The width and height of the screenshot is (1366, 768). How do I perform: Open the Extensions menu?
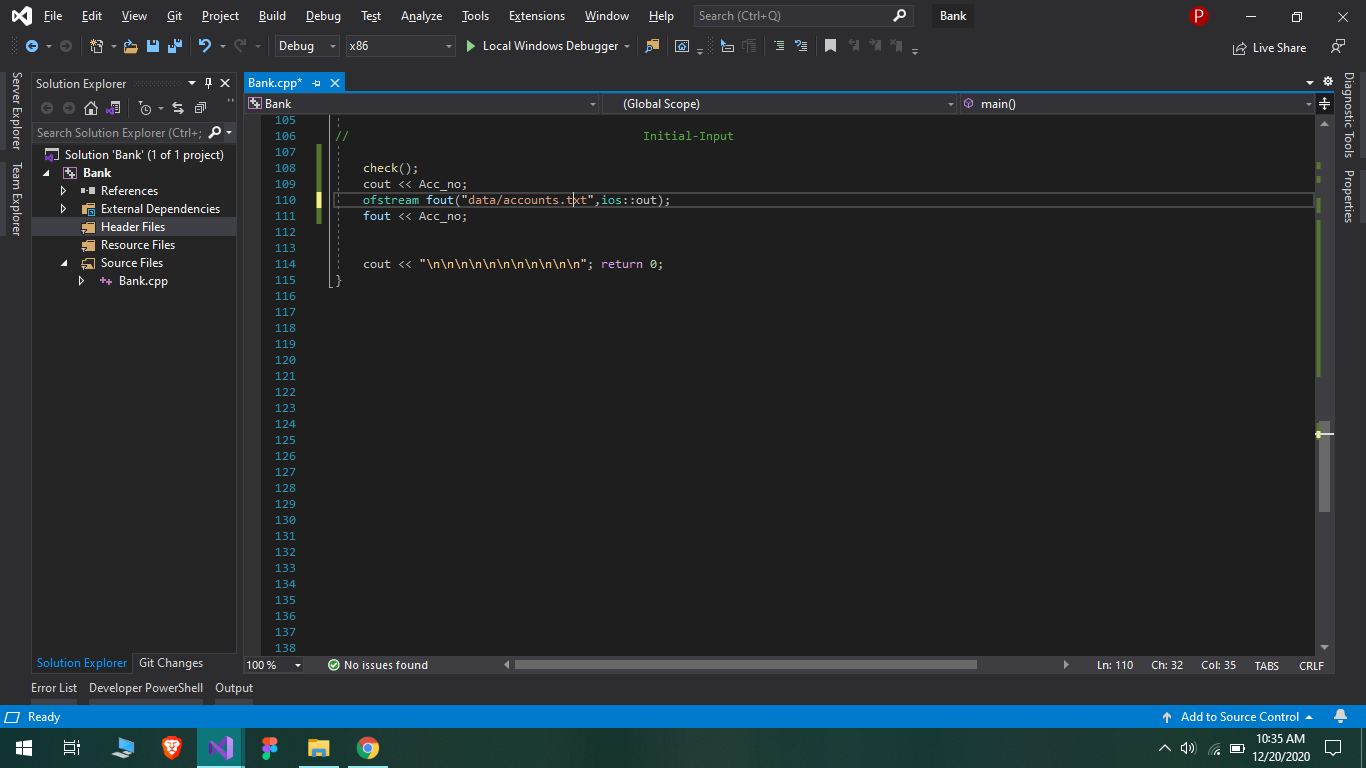pos(537,16)
